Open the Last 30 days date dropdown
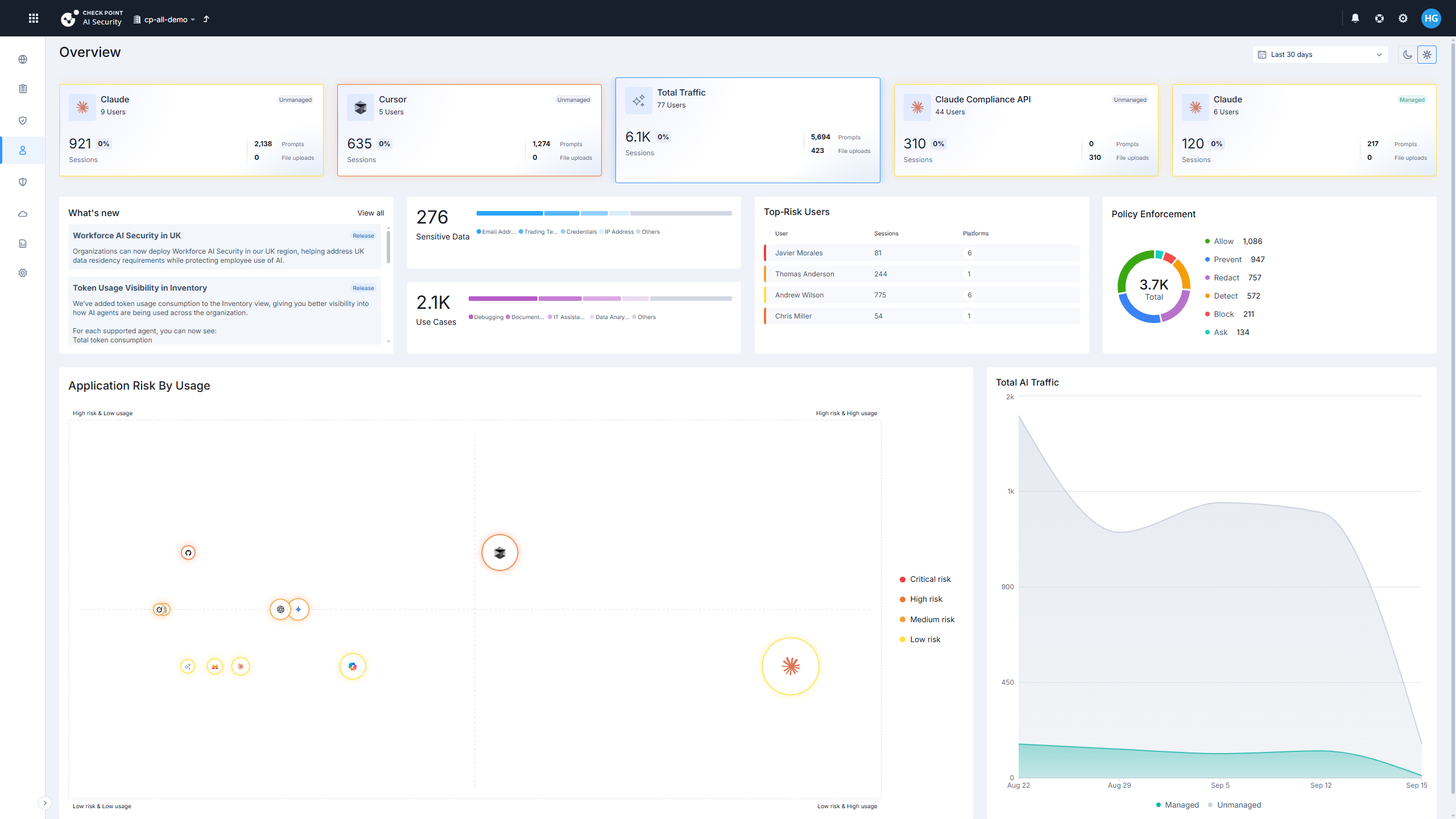 click(x=1320, y=55)
